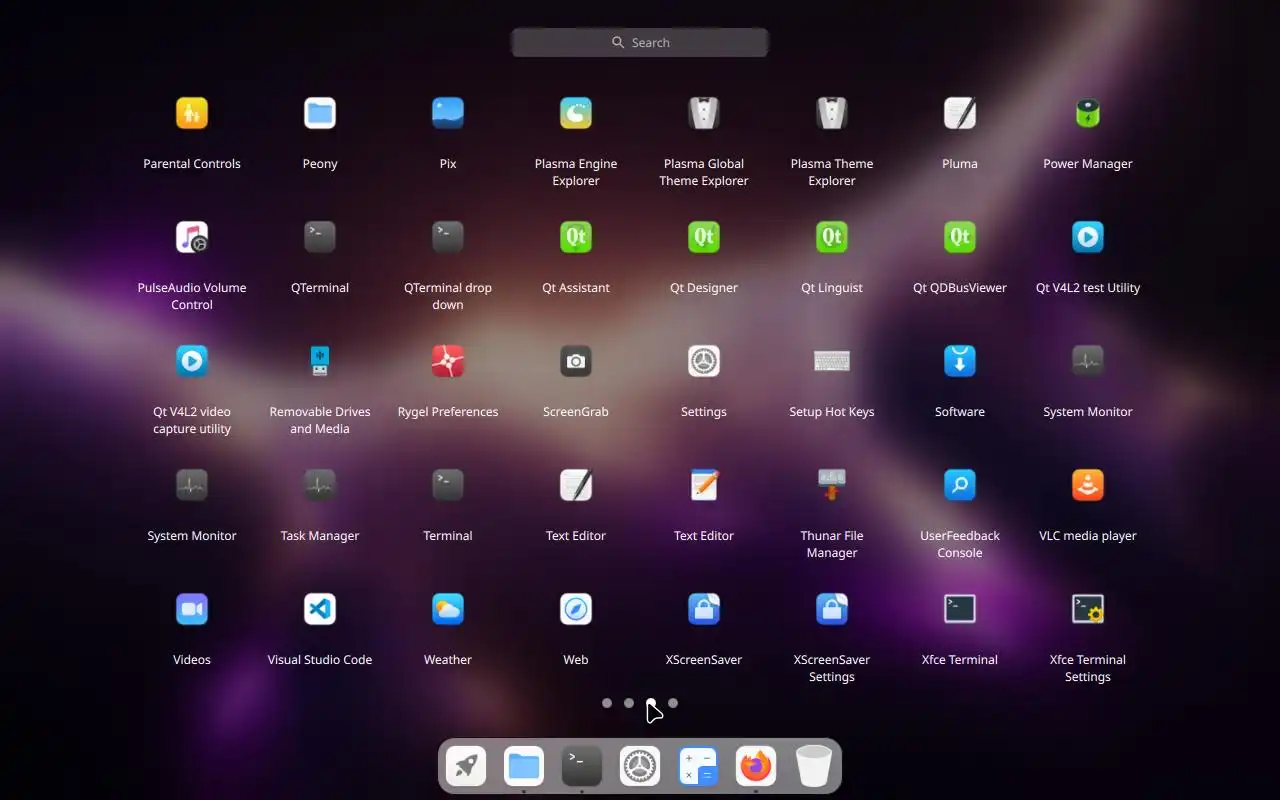This screenshot has height=800, width=1280.
Task: Open QTerminal drop down
Action: [448, 237]
